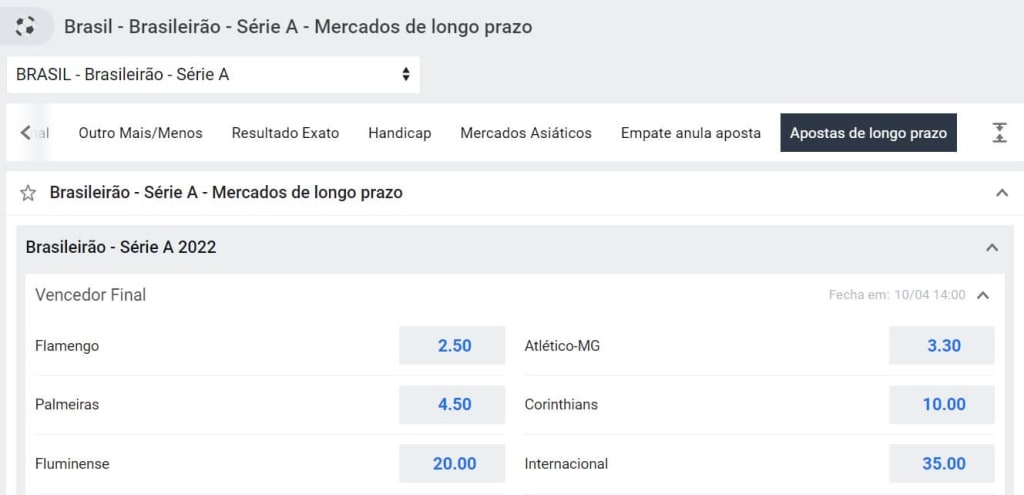This screenshot has width=1024, height=495.
Task: Select Corinthians odds 10.00
Action: click(942, 404)
